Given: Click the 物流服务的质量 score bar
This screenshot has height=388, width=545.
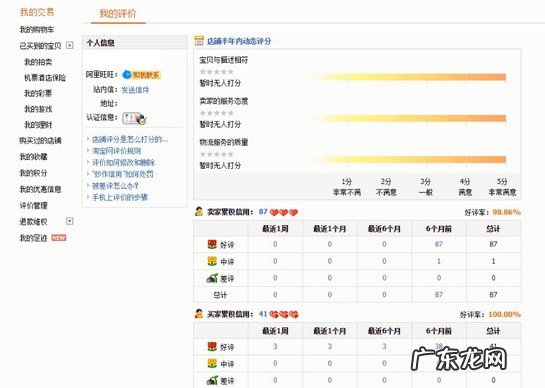Looking at the screenshot, I should (409, 160).
